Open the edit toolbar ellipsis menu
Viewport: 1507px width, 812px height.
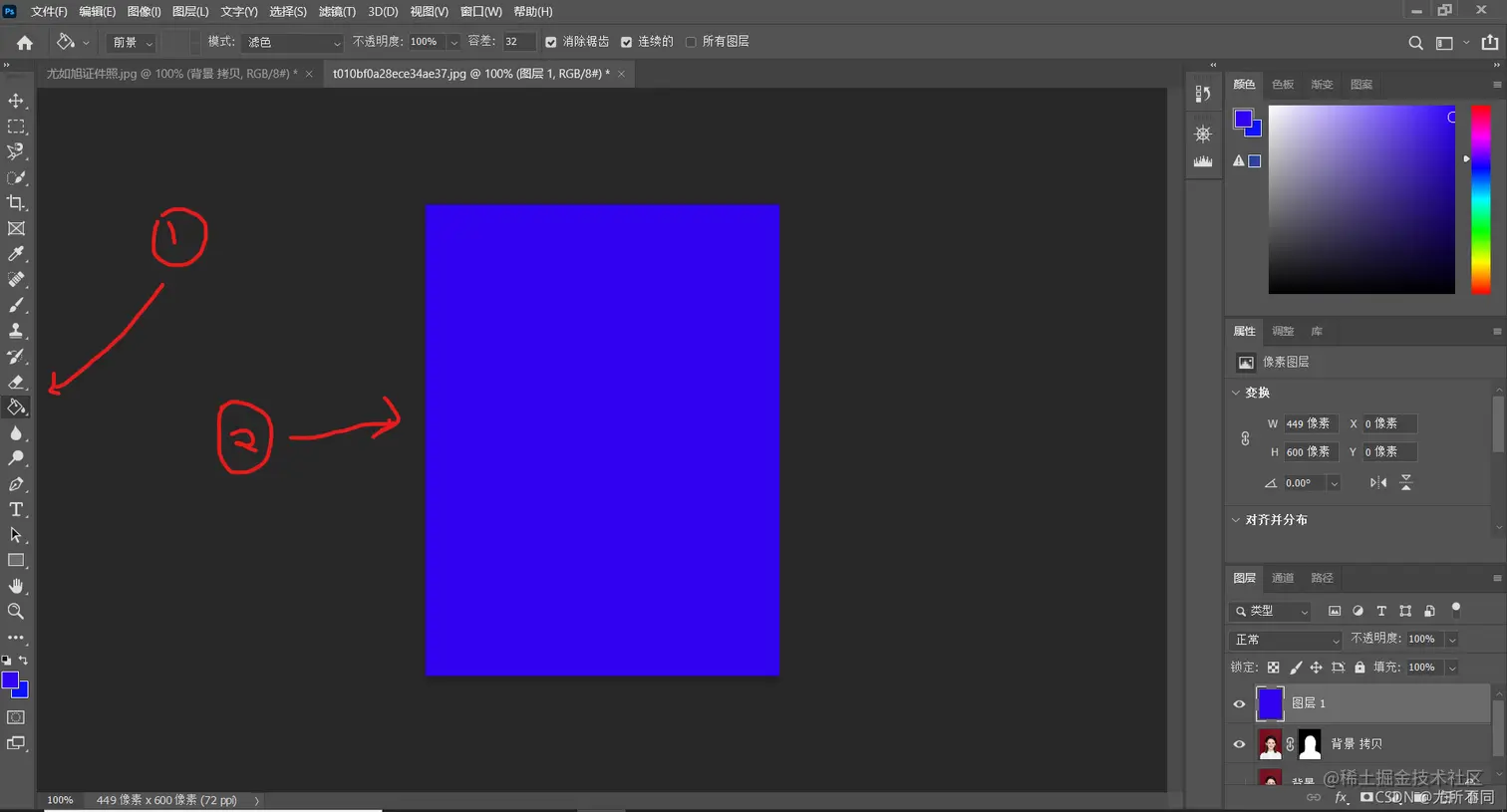[x=16, y=638]
